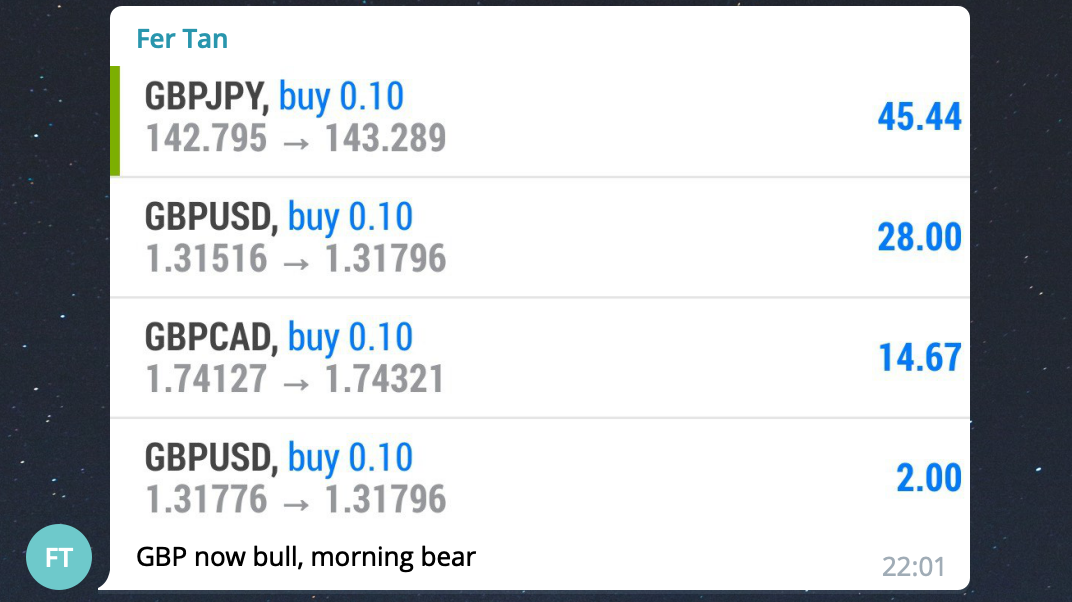The image size is (1072, 602).
Task: Click the price 142.795 in GBPJPY row
Action: tap(206, 138)
